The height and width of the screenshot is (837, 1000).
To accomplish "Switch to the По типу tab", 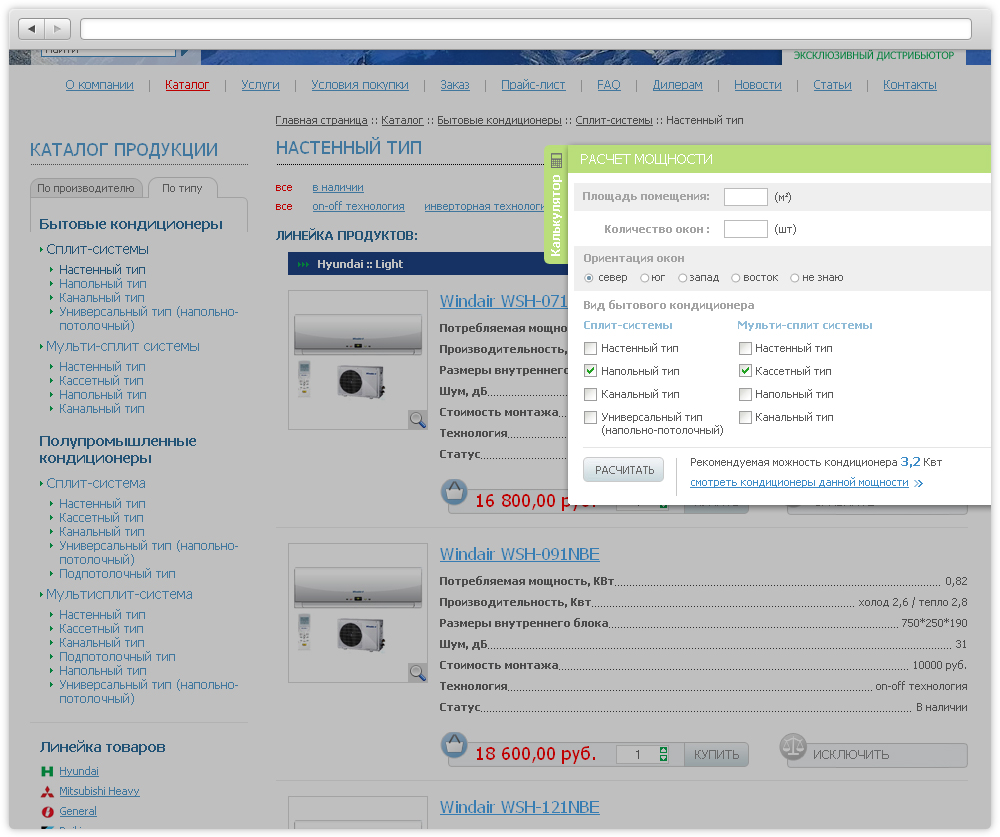I will 182,188.
